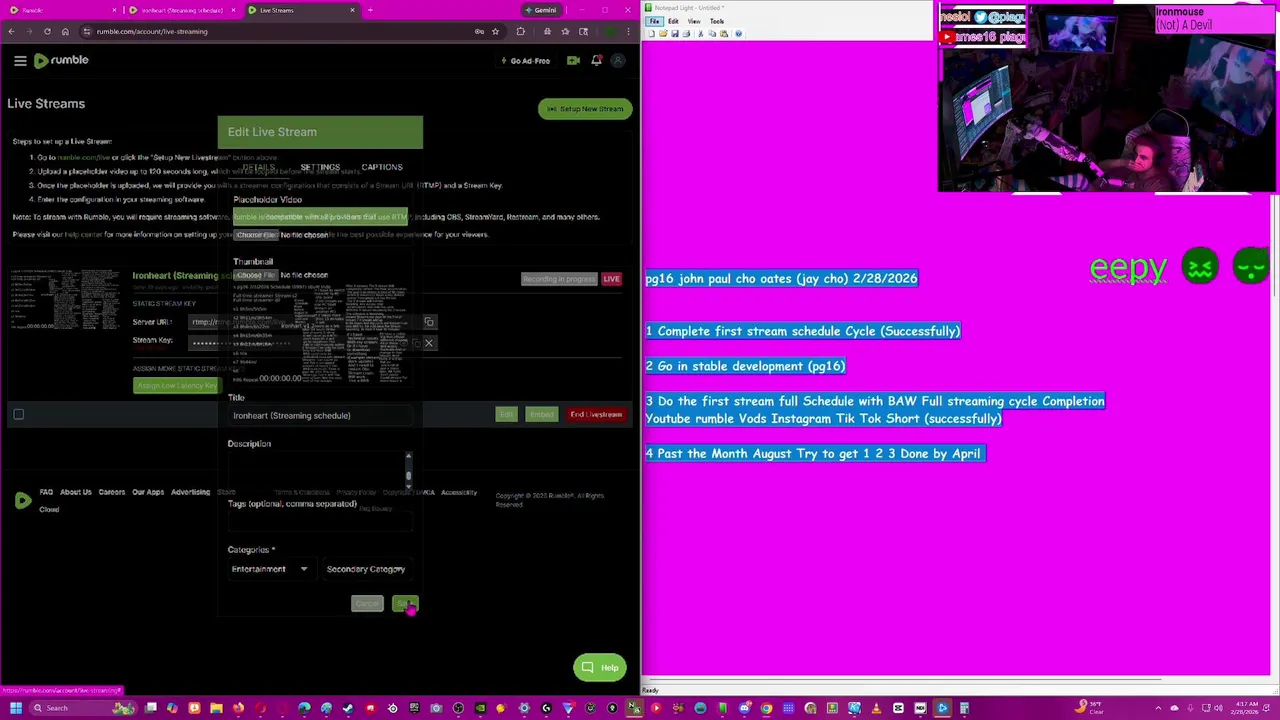
Task: Click Print icon in Notepad Light toolbar
Action: click(x=688, y=34)
